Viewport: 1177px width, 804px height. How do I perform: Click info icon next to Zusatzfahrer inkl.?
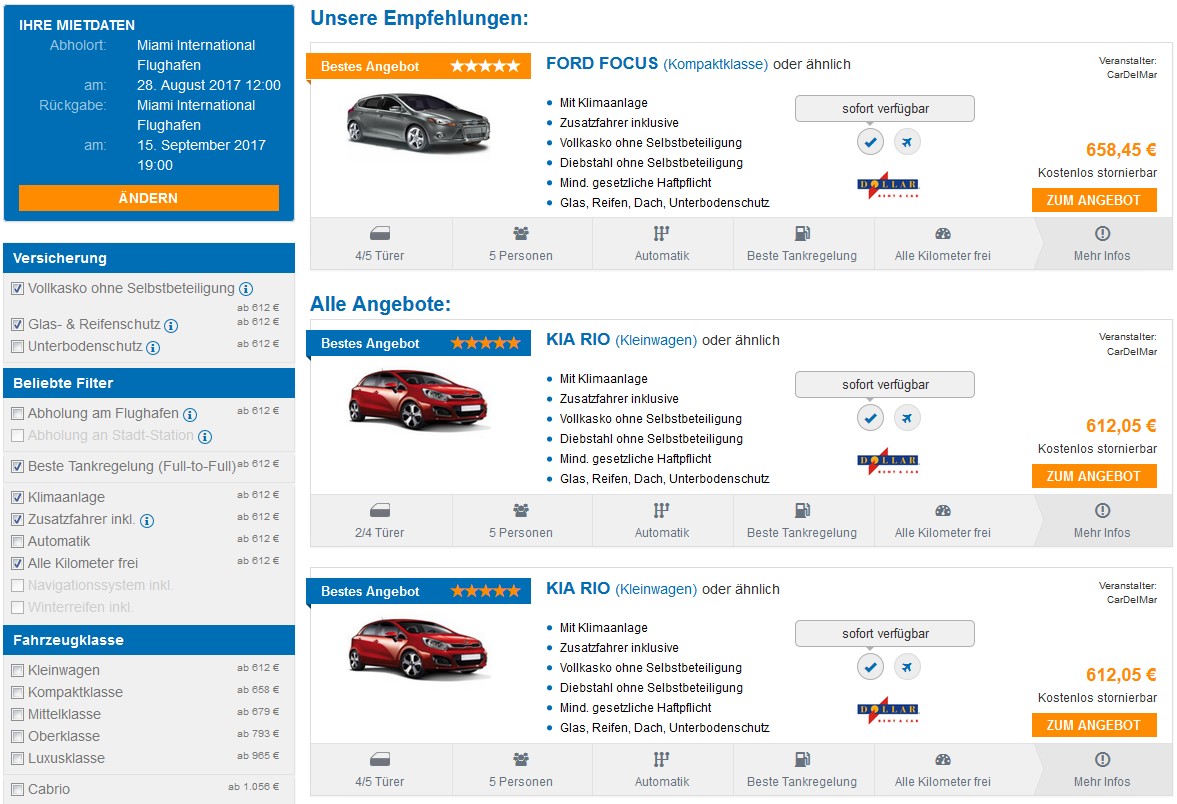point(147,521)
